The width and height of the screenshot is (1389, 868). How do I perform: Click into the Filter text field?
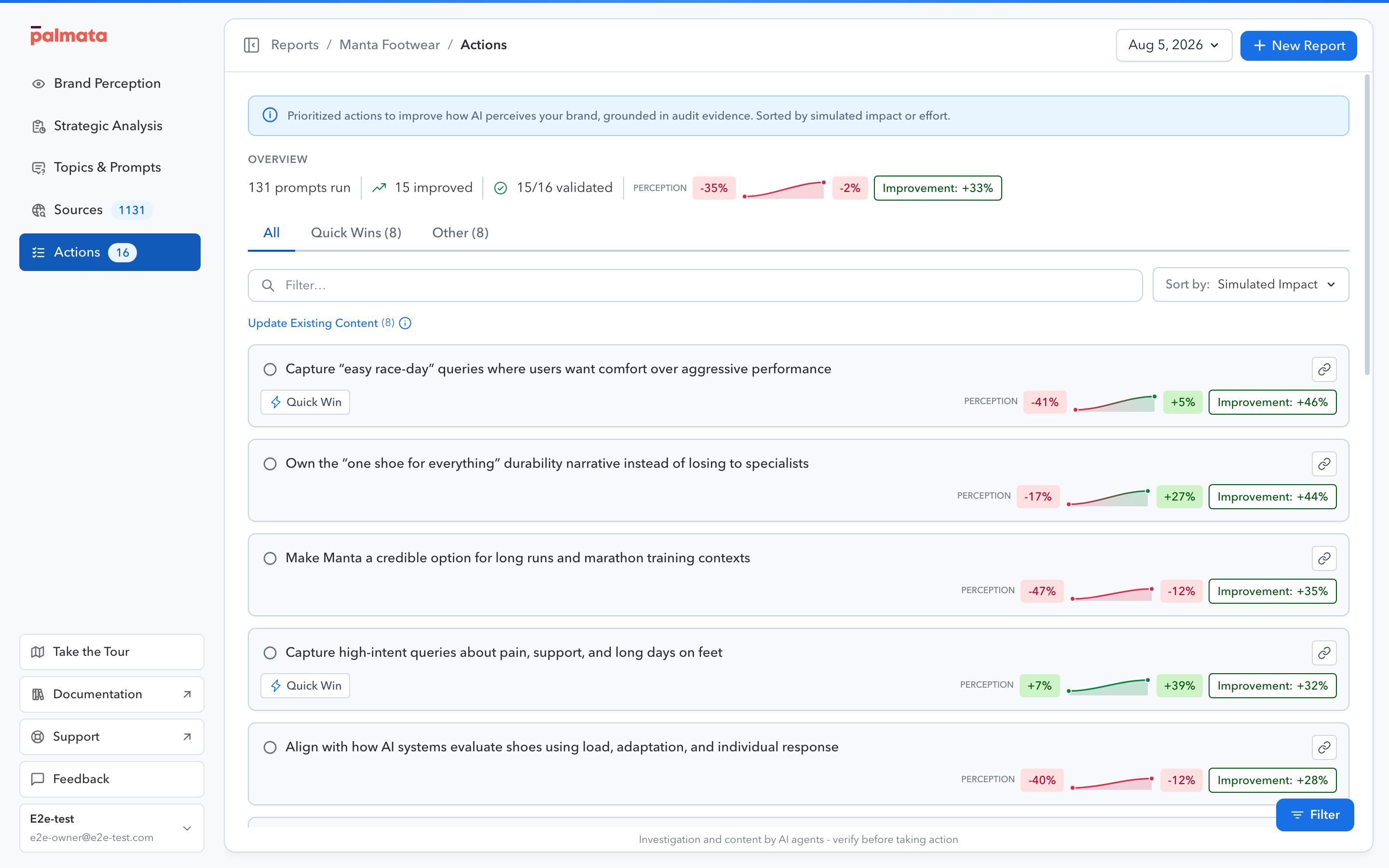click(695, 285)
